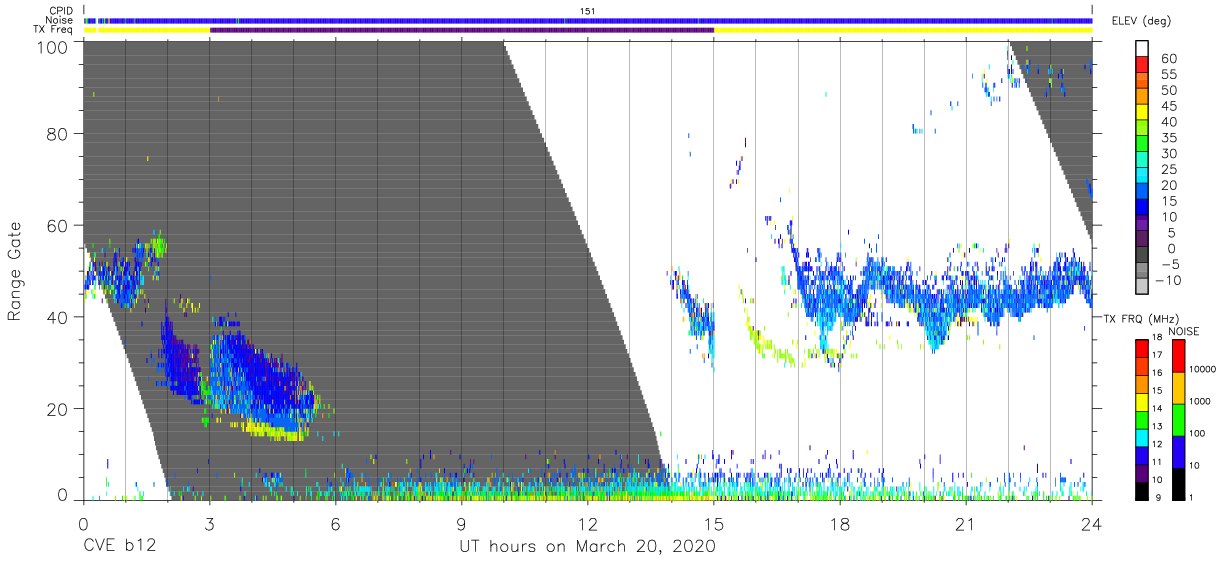Select the blue Noise strip along the top
Image resolution: width=1228 pixels, height=567 pixels.
tap(588, 20)
